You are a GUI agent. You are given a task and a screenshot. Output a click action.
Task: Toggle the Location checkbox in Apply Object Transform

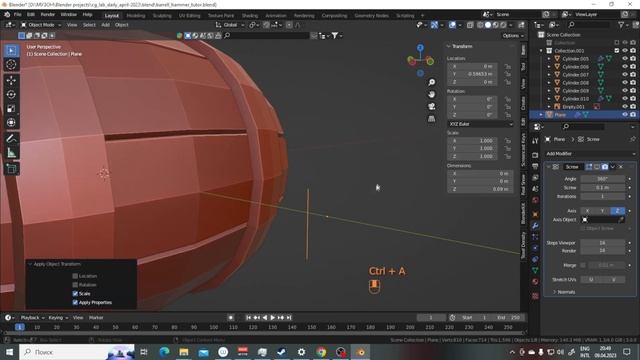(75, 276)
